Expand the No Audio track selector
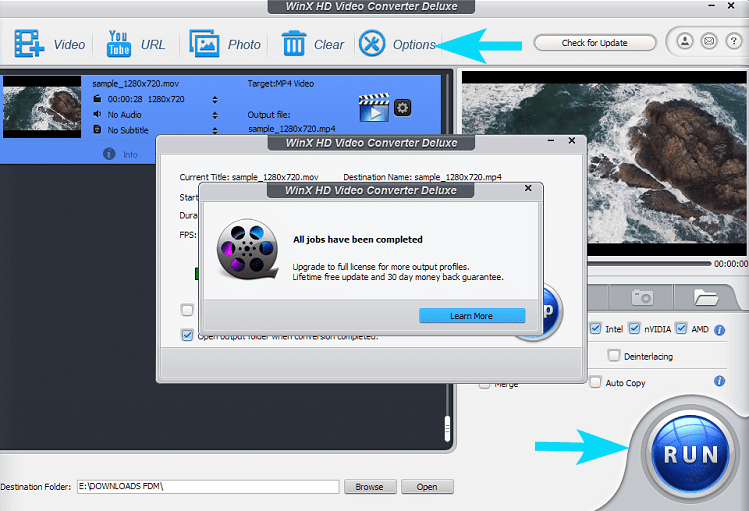The width and height of the screenshot is (749, 511). (215, 115)
